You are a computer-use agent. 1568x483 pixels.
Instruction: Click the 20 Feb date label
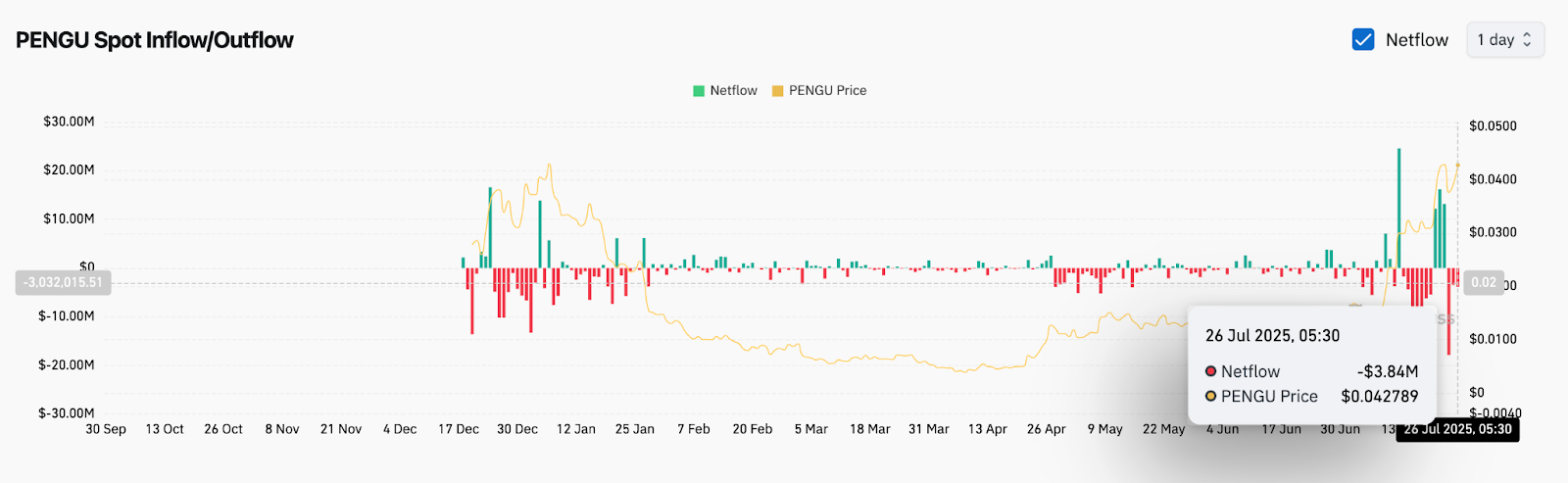(753, 429)
